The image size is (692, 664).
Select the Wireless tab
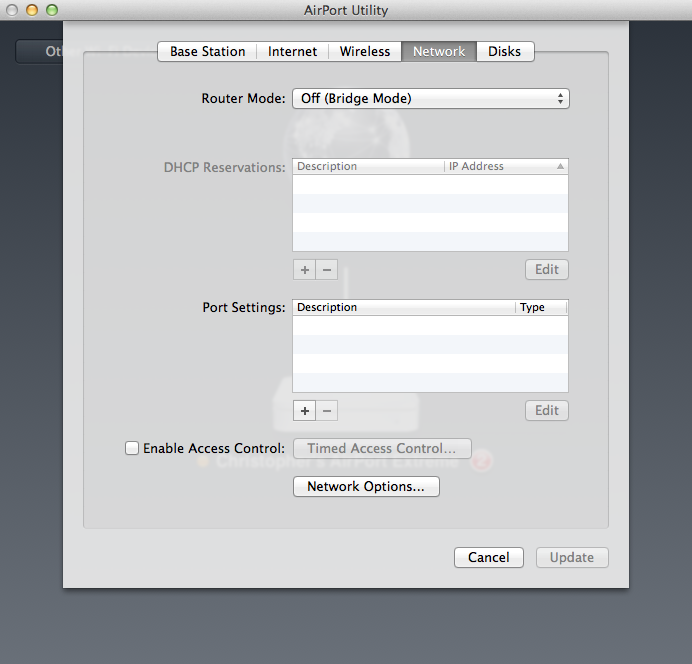point(365,52)
